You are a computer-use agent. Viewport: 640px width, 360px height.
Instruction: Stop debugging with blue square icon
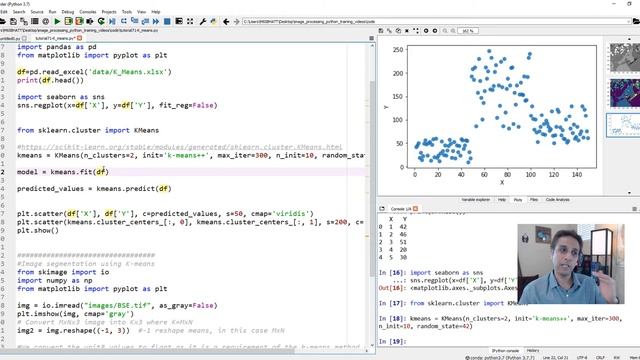point(167,21)
